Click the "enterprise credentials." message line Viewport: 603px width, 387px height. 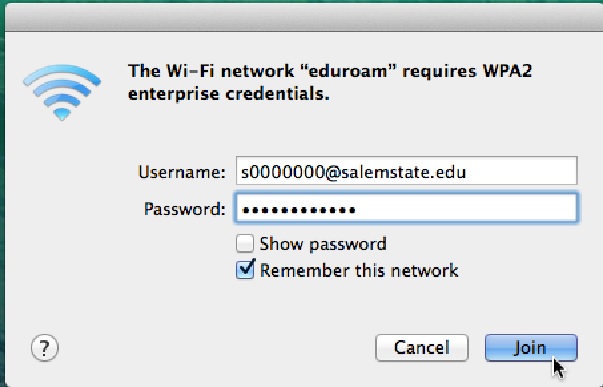pos(229,94)
